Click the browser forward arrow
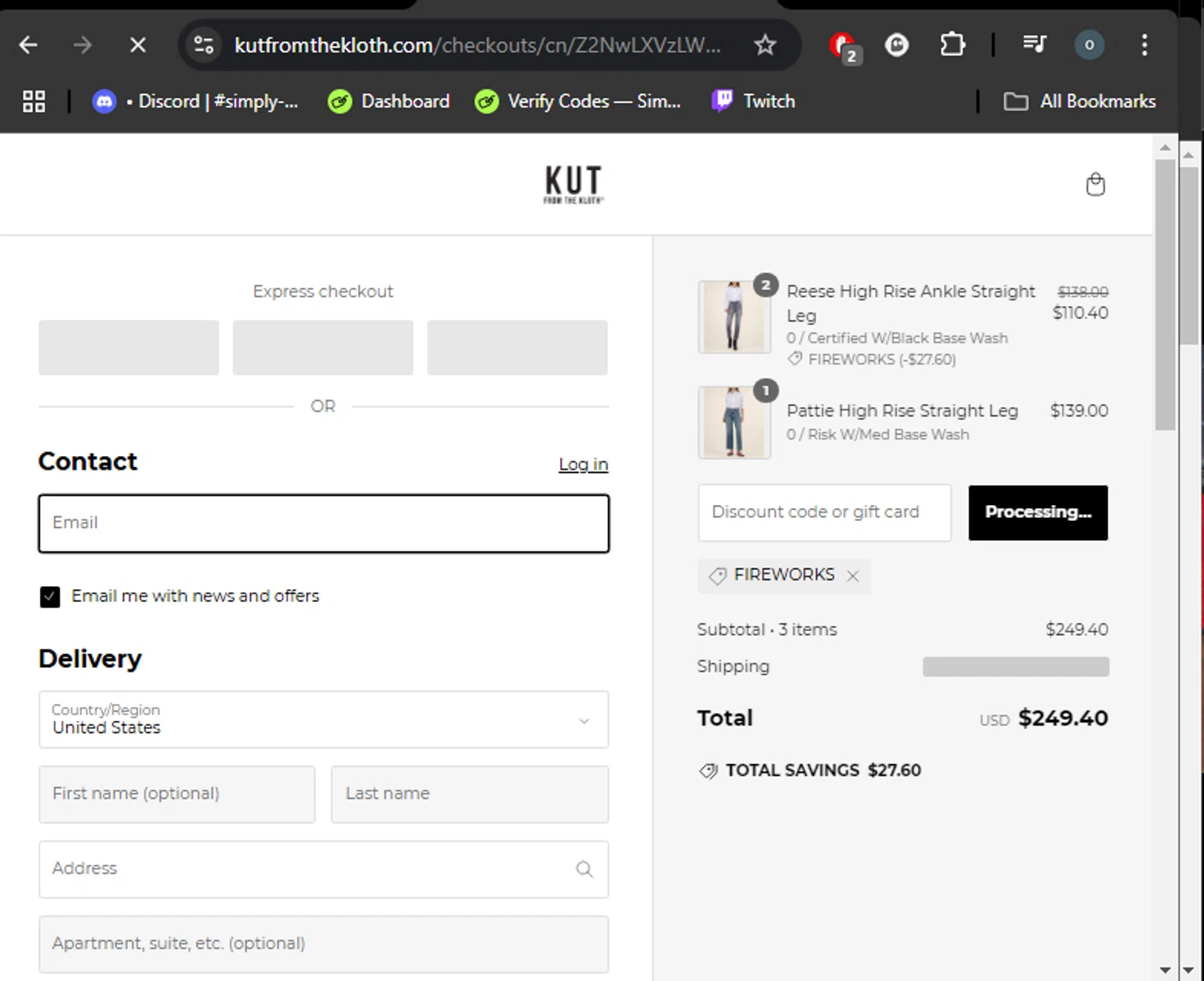 [83, 45]
